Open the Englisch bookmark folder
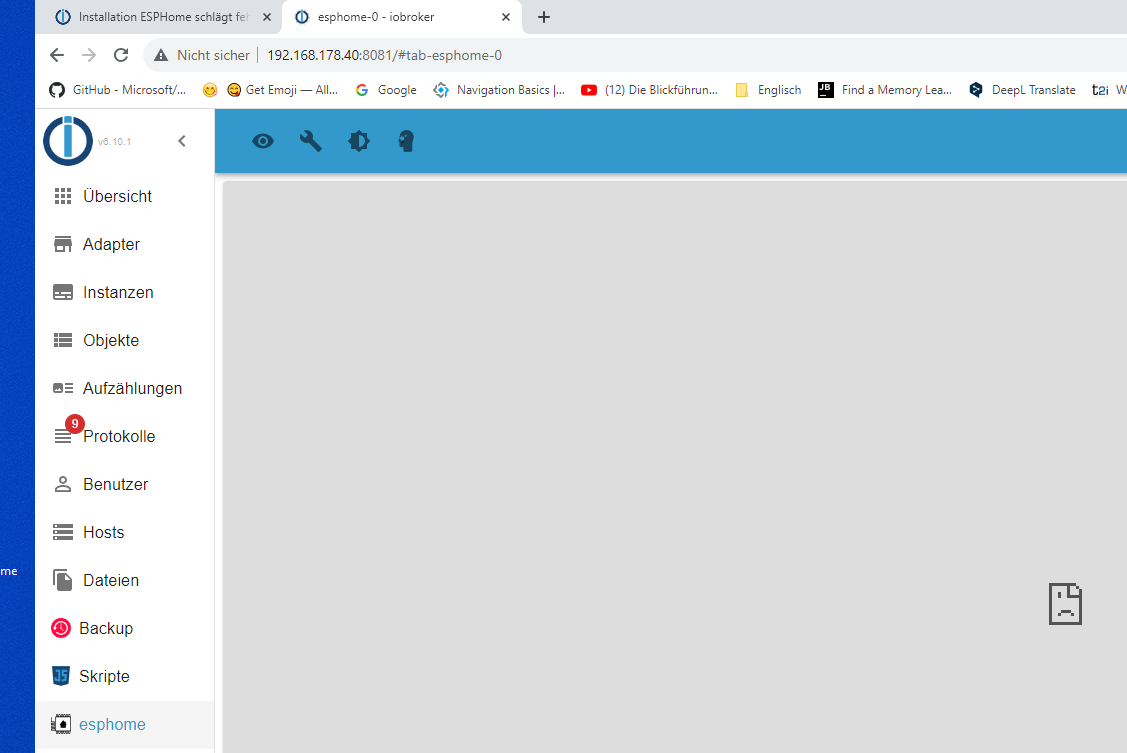Image resolution: width=1127 pixels, height=753 pixels. pos(768,90)
